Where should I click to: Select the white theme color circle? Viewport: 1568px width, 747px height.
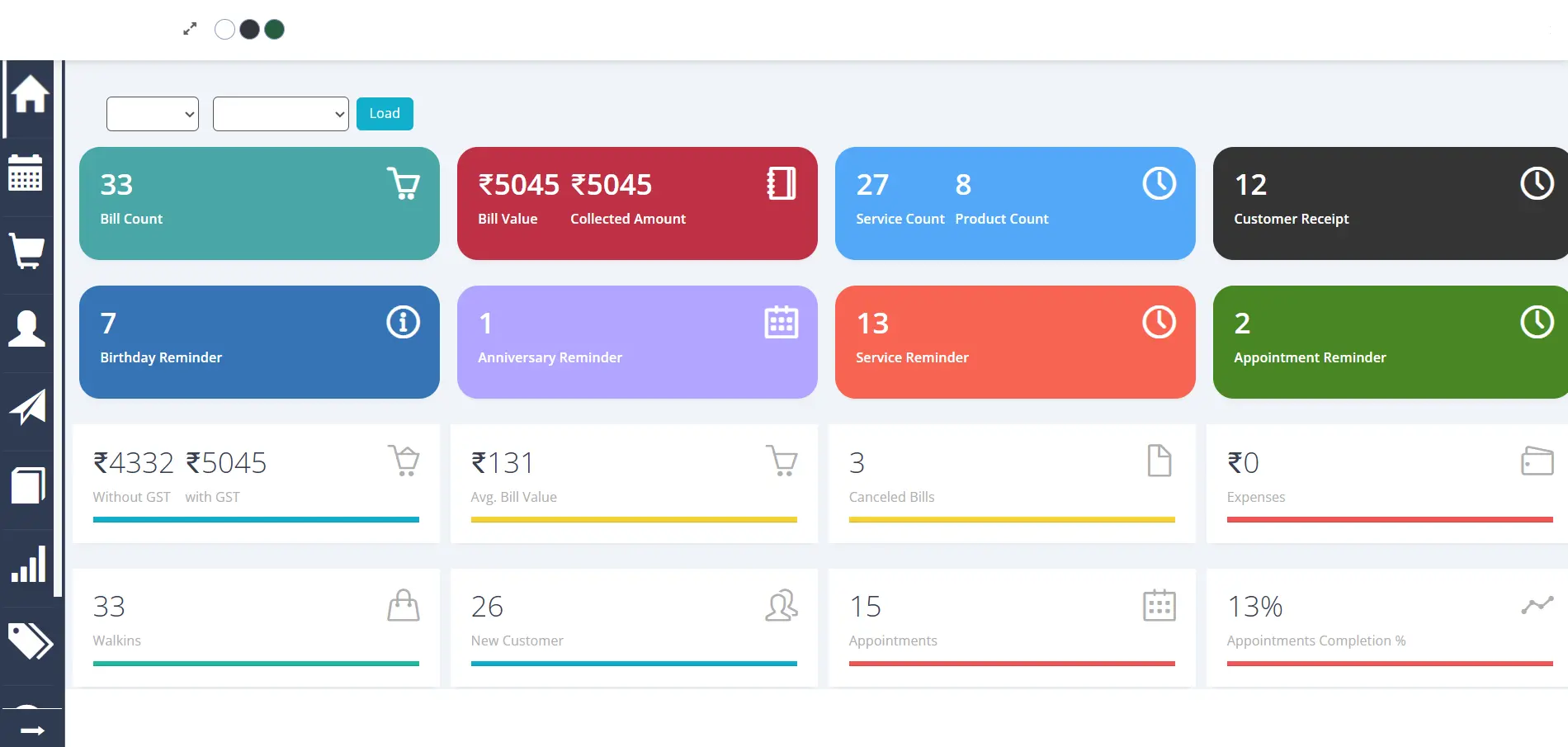[224, 30]
